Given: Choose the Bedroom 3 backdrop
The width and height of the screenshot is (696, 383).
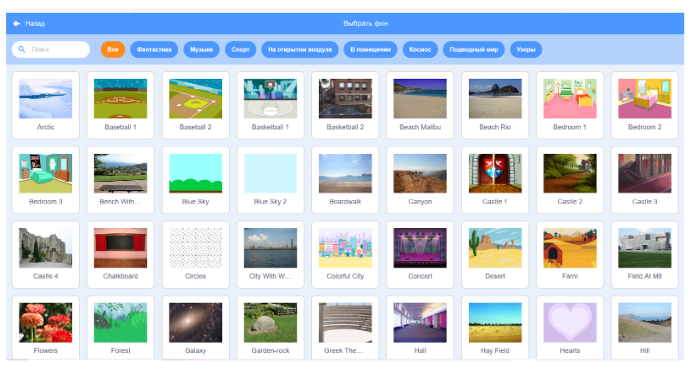Looking at the screenshot, I should click(x=46, y=180).
